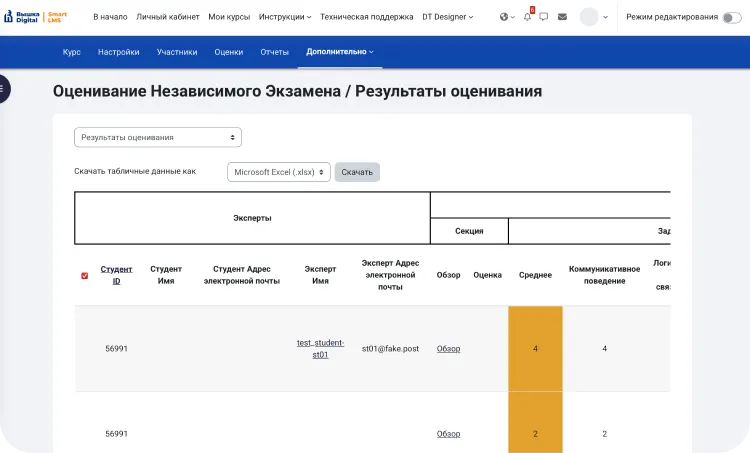This screenshot has width=750, height=453.
Task: Click the Обзор column header
Action: [448, 275]
